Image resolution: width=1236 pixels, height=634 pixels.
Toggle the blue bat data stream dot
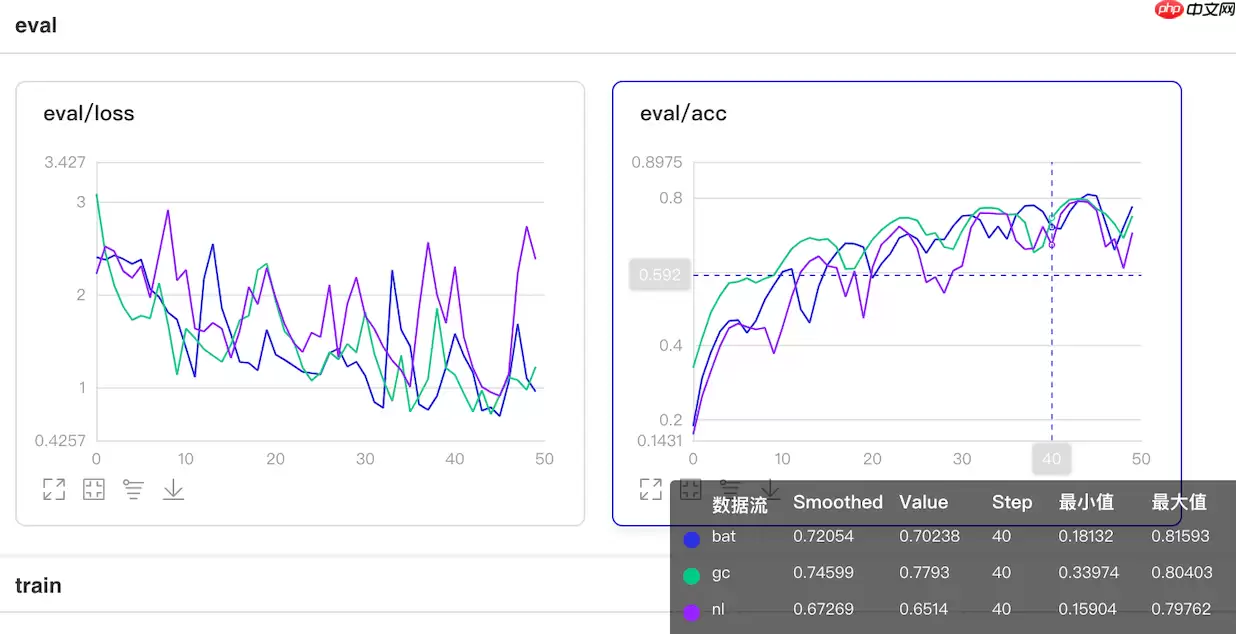[x=692, y=537]
